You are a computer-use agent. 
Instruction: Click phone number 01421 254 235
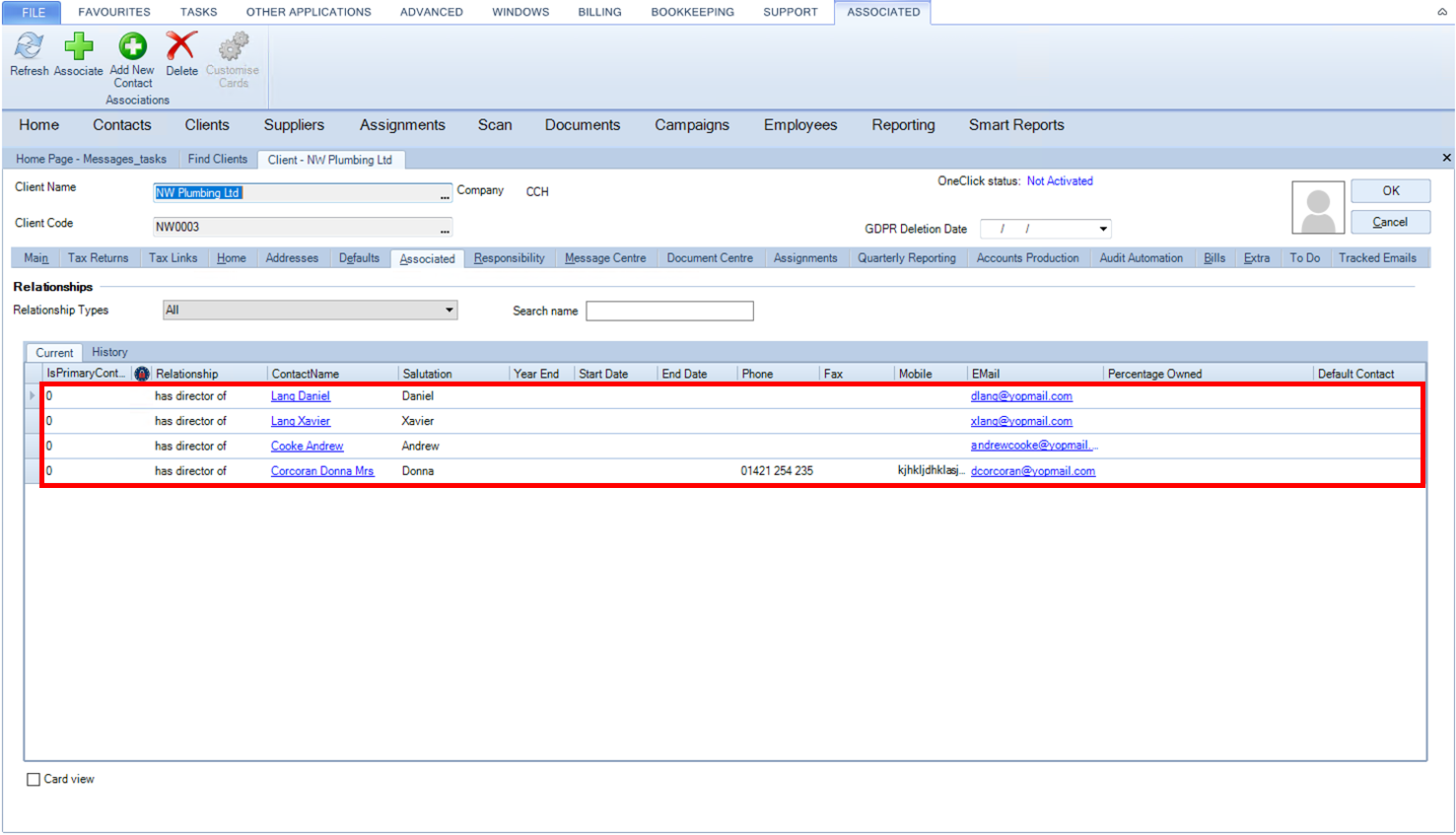click(x=777, y=471)
